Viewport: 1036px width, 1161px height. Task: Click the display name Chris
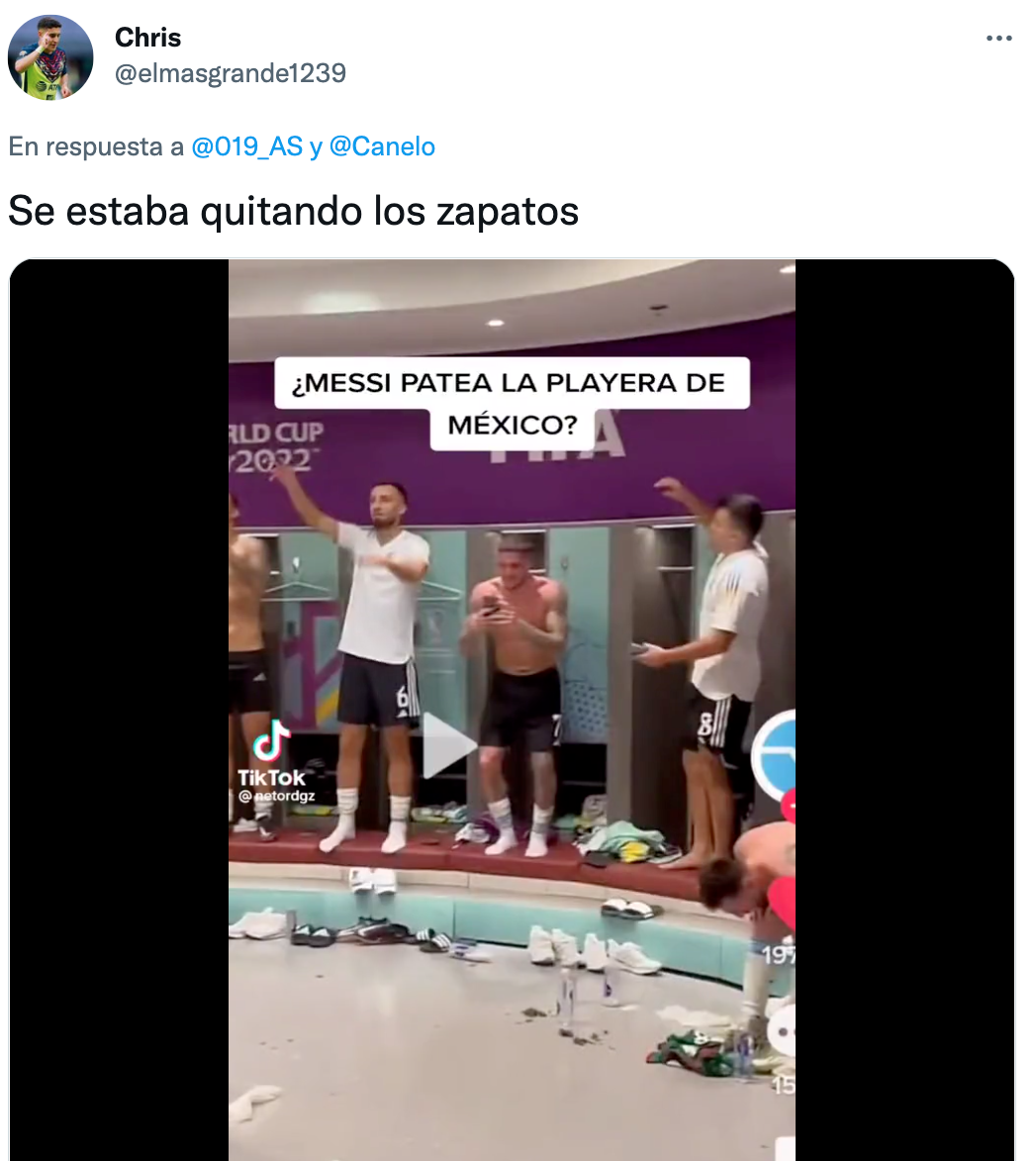coord(148,37)
